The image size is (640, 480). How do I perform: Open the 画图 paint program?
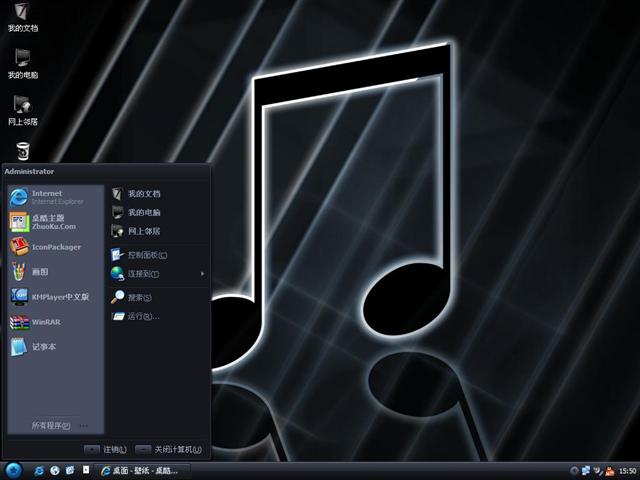coord(40,272)
